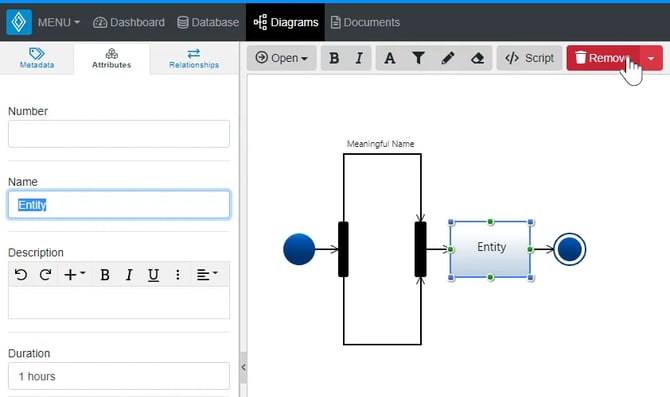Toggle italic in the diagram toolbar
Viewport: 670px width, 397px height.
359,58
